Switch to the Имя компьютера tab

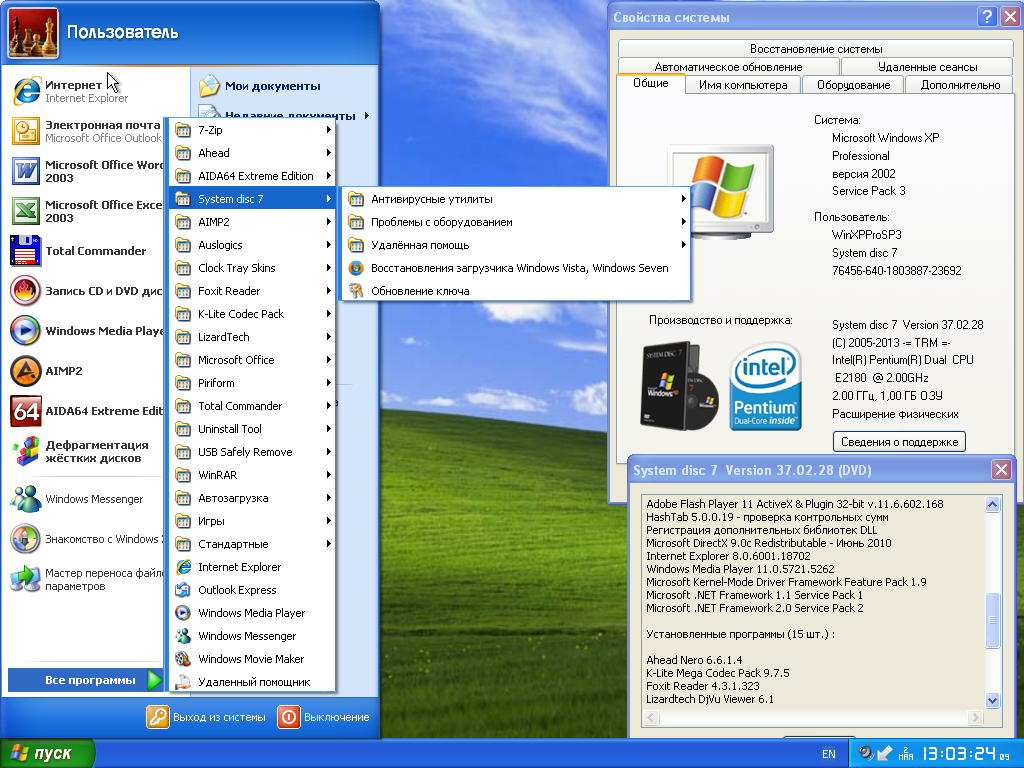coord(743,85)
